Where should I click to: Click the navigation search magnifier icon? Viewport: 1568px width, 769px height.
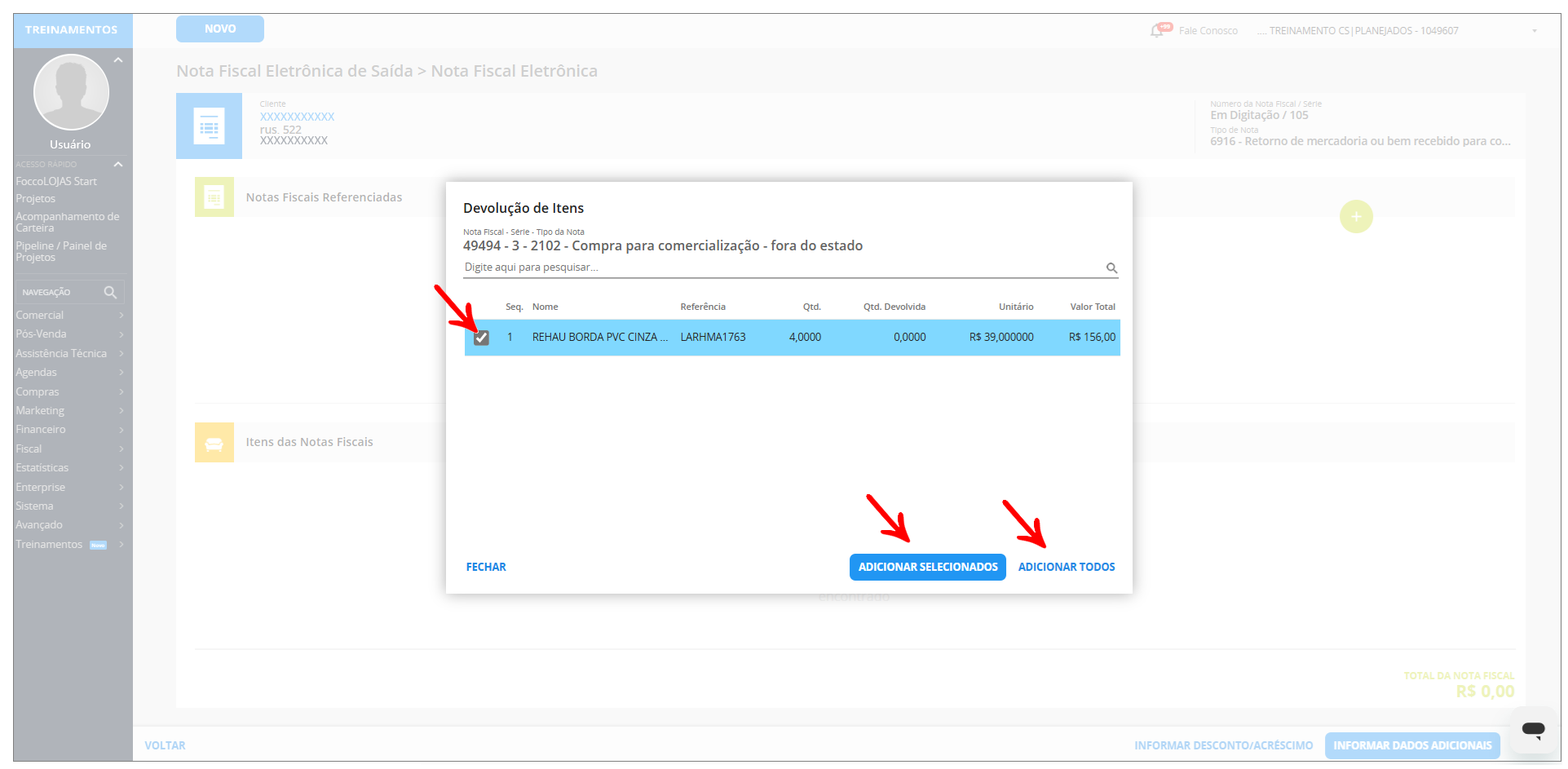coord(110,292)
